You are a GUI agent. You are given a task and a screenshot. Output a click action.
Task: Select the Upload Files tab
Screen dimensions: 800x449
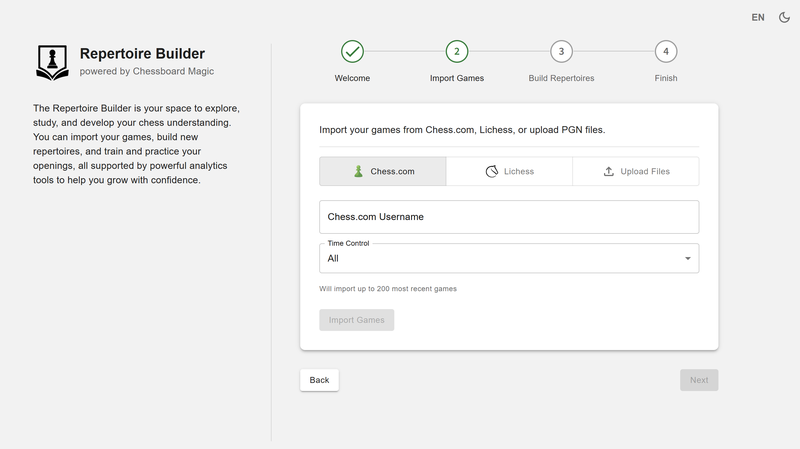click(x=635, y=172)
